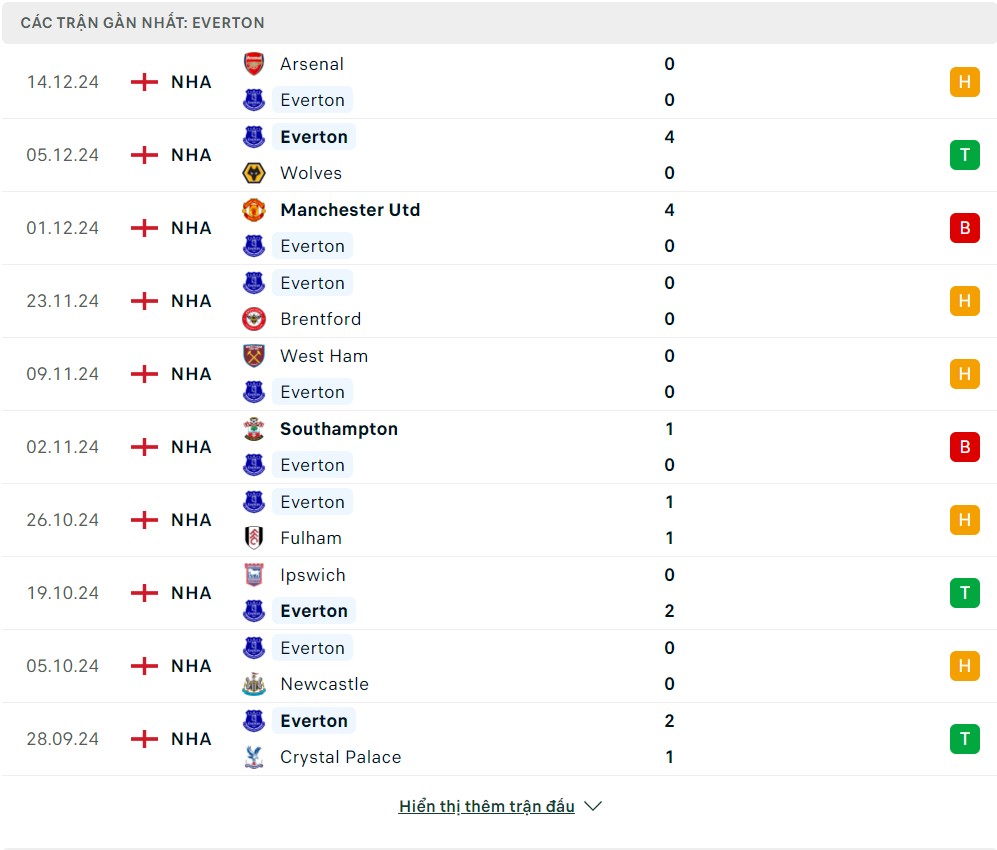
Task: Click the green T badge for Everton–Wolves
Action: (x=964, y=155)
